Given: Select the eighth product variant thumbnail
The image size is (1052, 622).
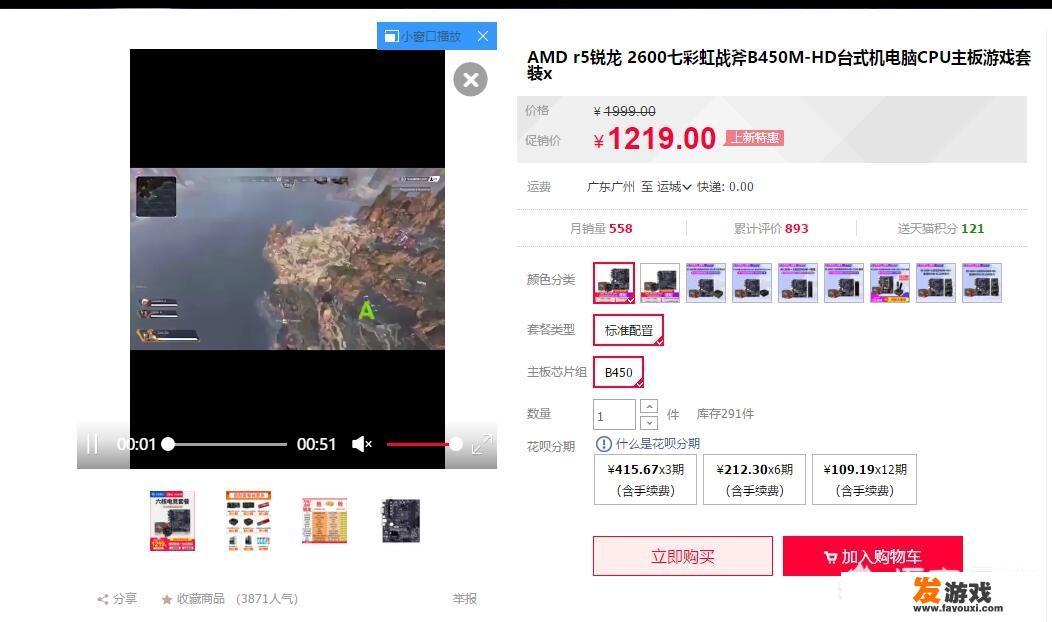Looking at the screenshot, I should [936, 283].
